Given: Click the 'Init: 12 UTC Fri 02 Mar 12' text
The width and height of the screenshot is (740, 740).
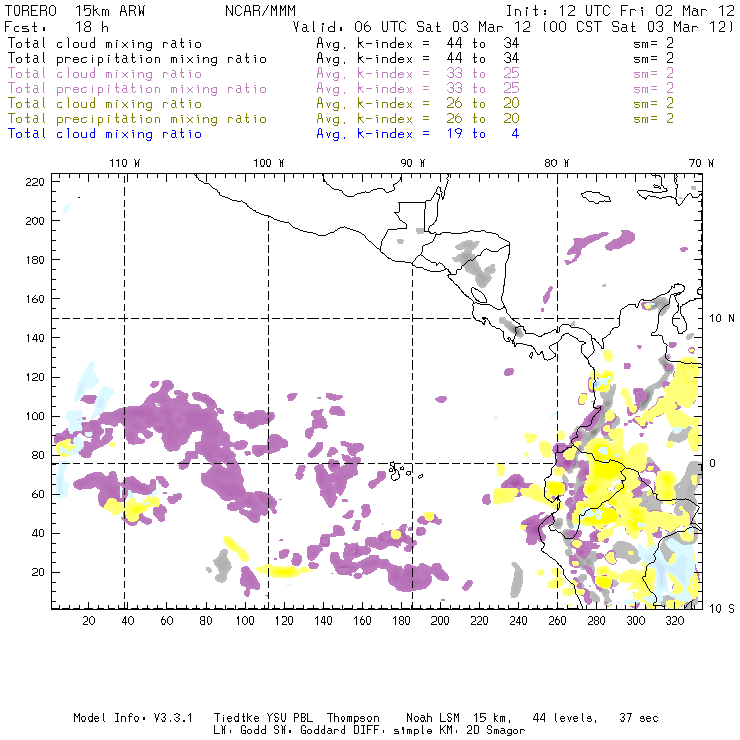Looking at the screenshot, I should [x=620, y=10].
